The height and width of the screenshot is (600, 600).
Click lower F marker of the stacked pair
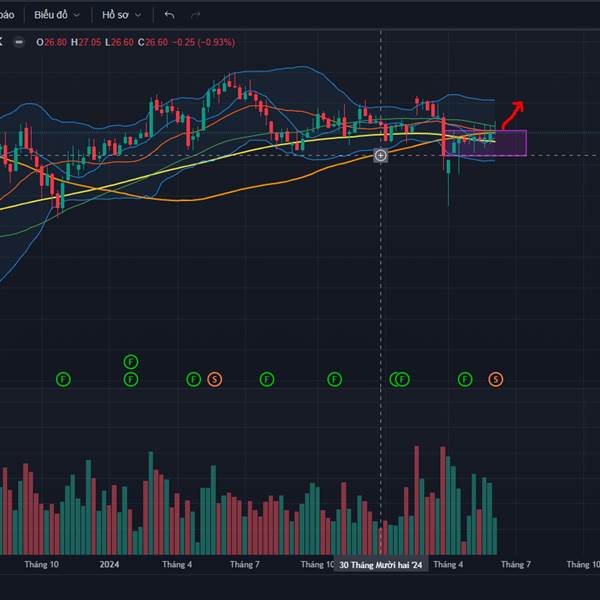131,380
